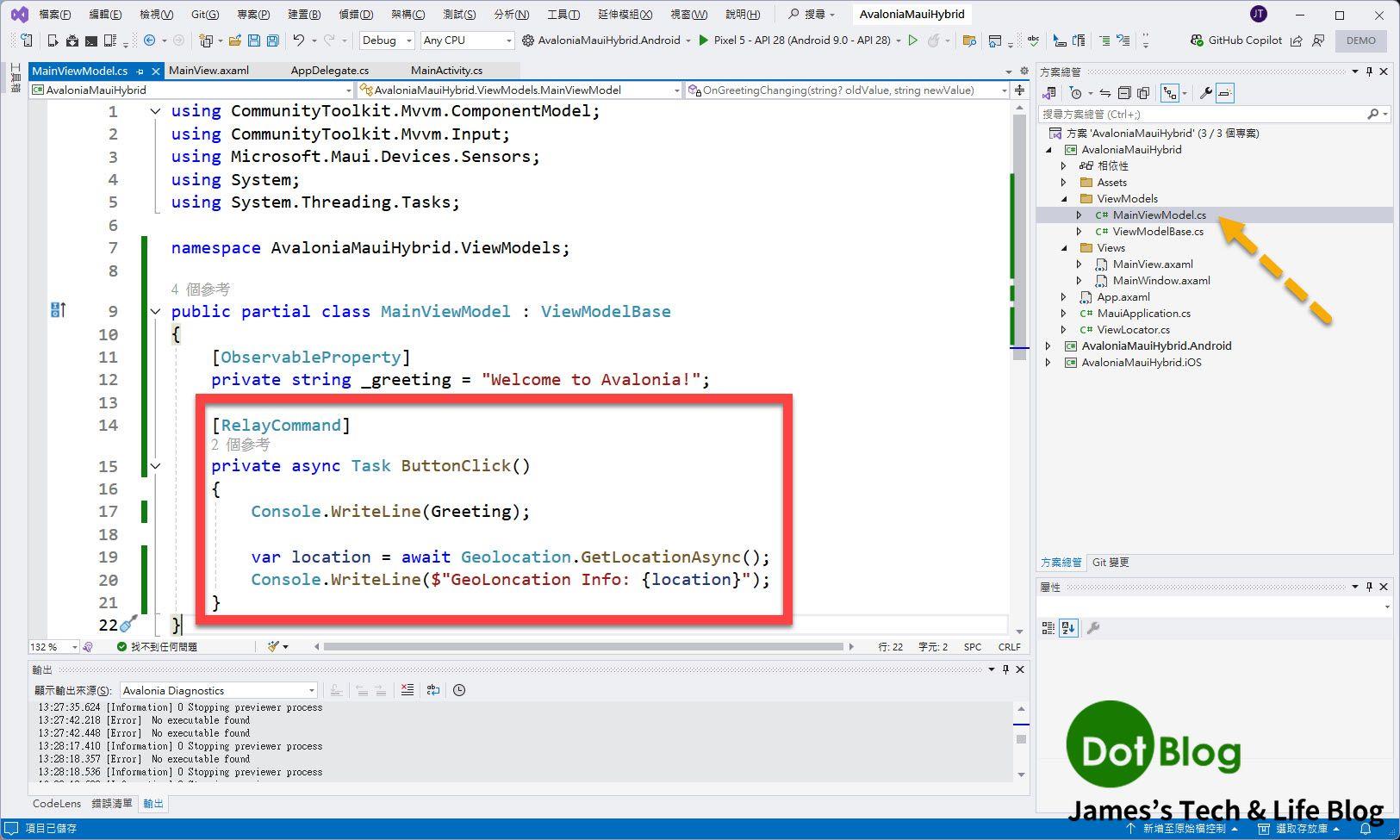1400x840 pixels.
Task: Open the Avalonia Diagnostics output source dropdown
Action: pyautogui.click(x=219, y=690)
